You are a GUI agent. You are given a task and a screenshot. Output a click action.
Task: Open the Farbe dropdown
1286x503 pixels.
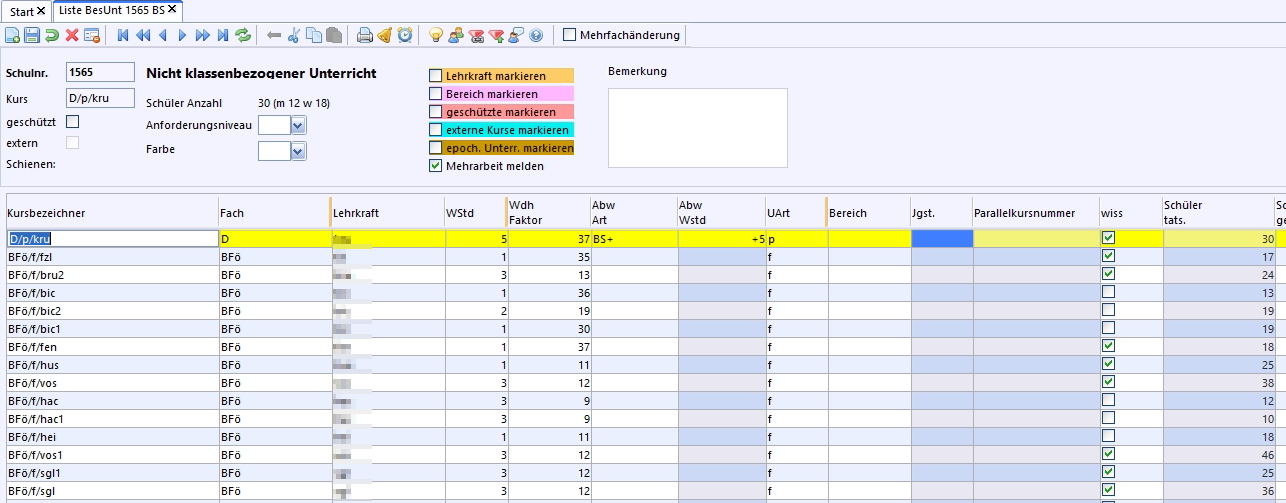coord(298,151)
